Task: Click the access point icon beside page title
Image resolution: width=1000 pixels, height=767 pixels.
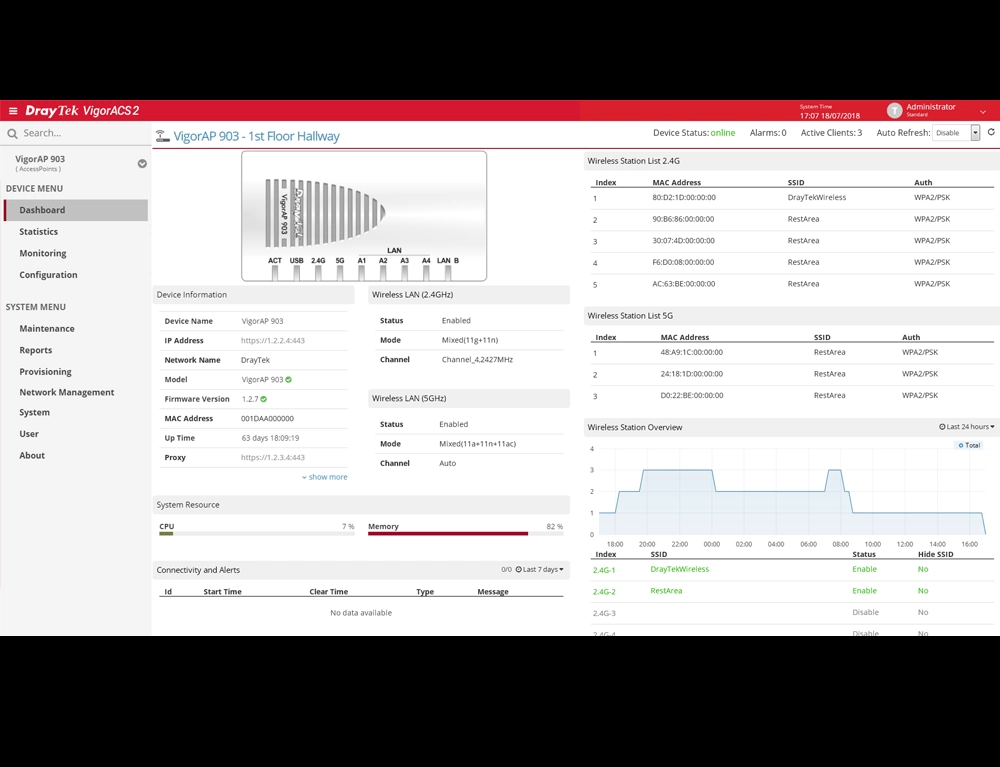Action: click(163, 136)
